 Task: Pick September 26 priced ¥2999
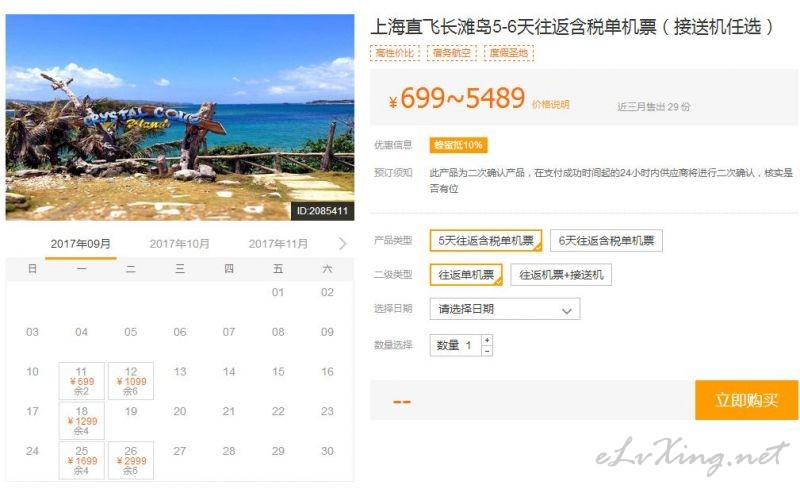pos(131,460)
